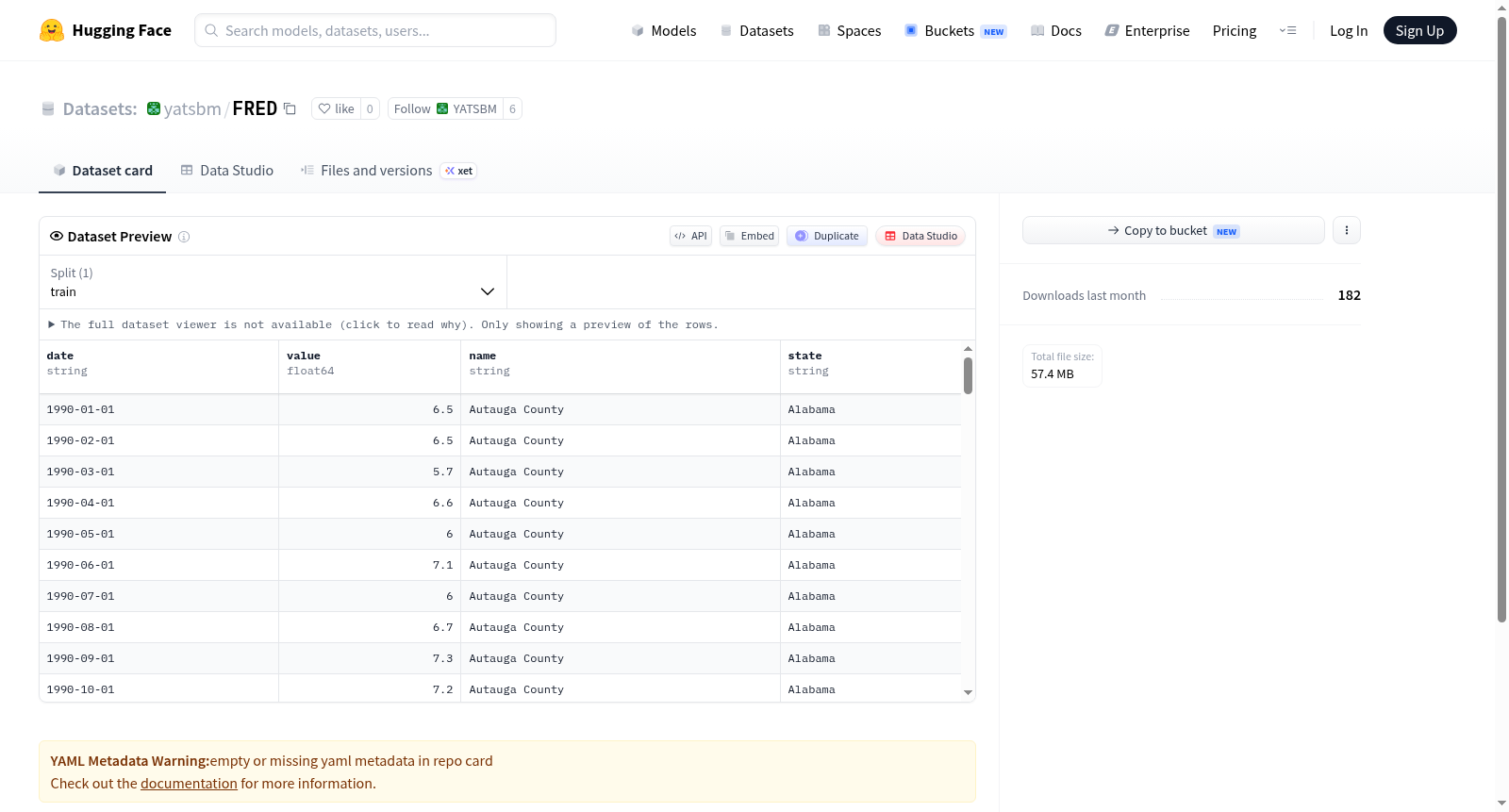
Task: Like the FRED dataset
Action: tap(337, 108)
